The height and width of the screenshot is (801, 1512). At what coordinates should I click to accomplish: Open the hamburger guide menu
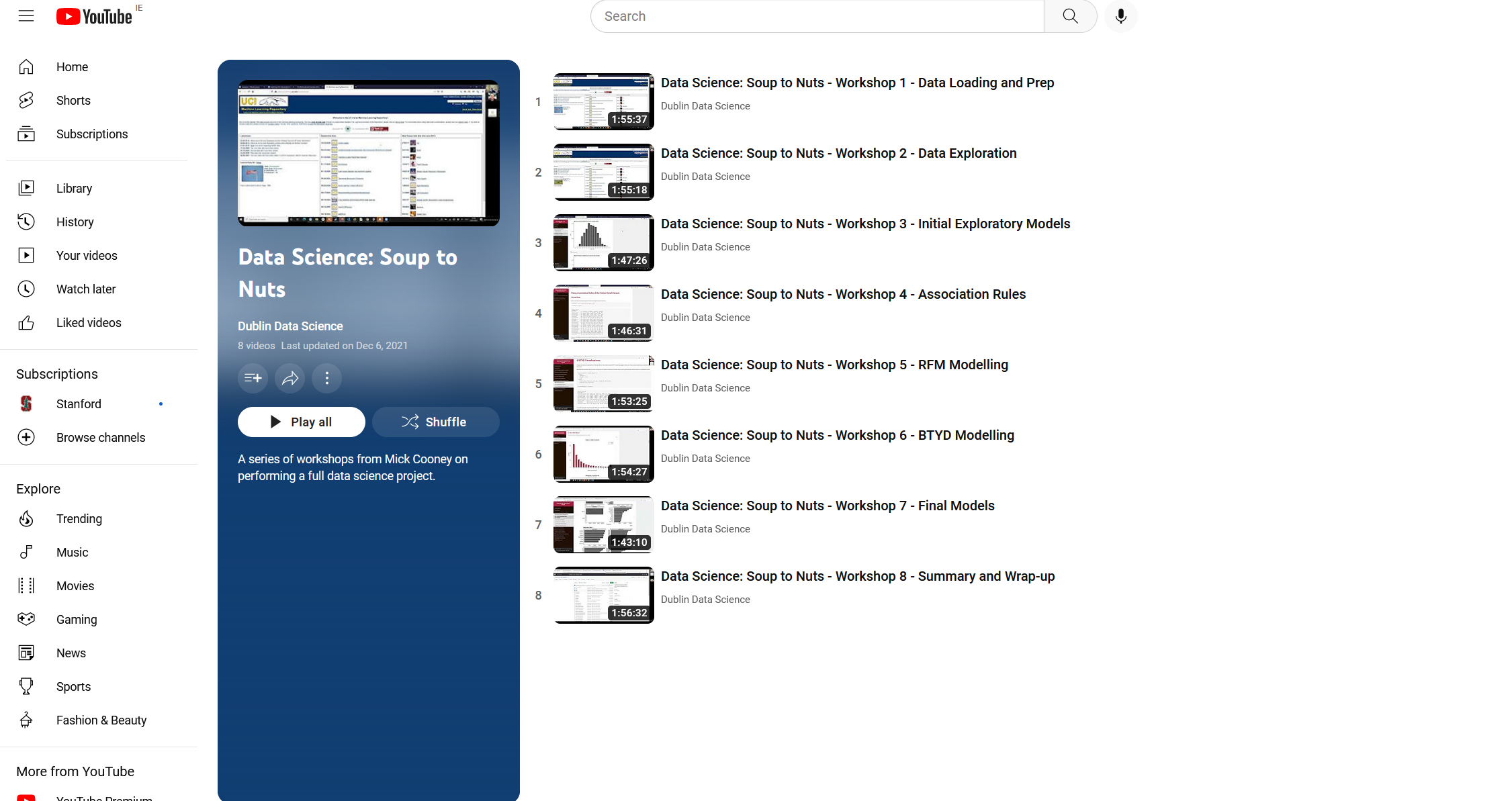(x=26, y=16)
